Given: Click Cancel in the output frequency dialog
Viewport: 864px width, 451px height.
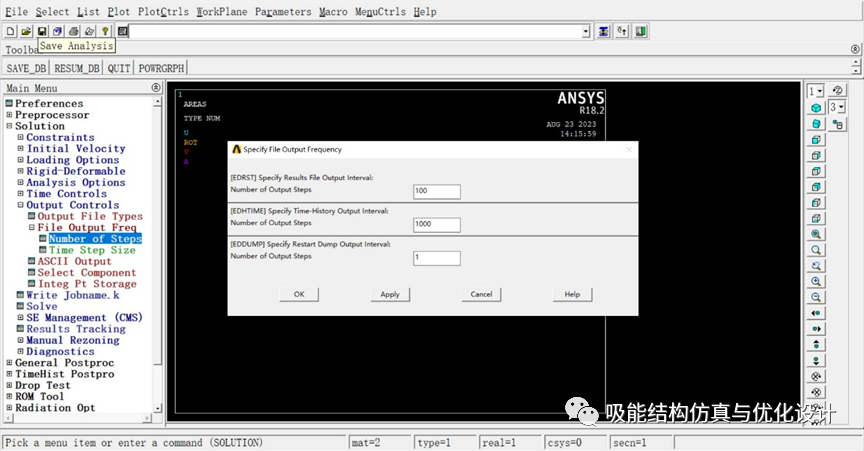Looking at the screenshot, I should [x=481, y=294].
